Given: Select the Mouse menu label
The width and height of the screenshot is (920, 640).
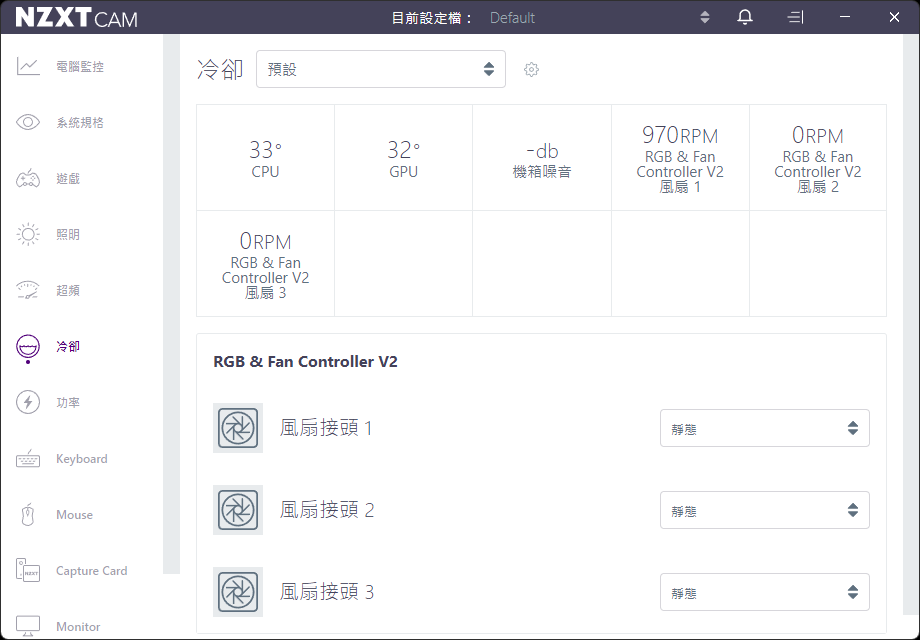Looking at the screenshot, I should pos(75,514).
